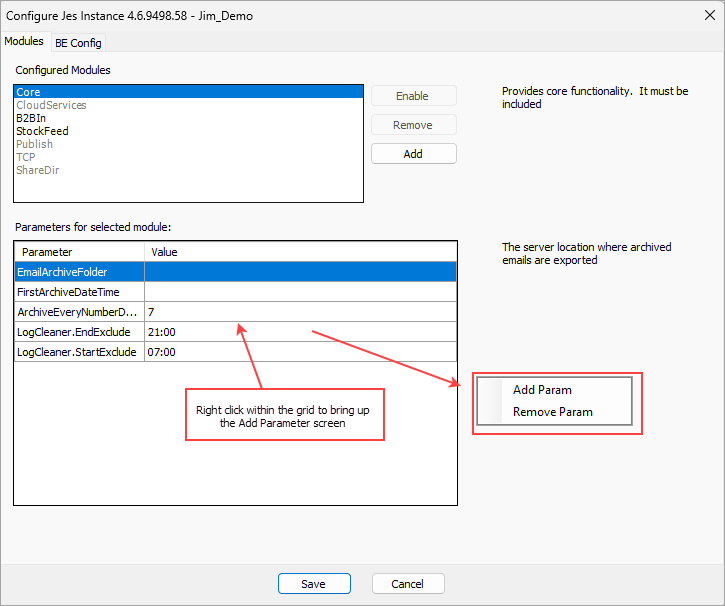725x606 pixels.
Task: Select the ShareDir module entry
Action: 37,170
